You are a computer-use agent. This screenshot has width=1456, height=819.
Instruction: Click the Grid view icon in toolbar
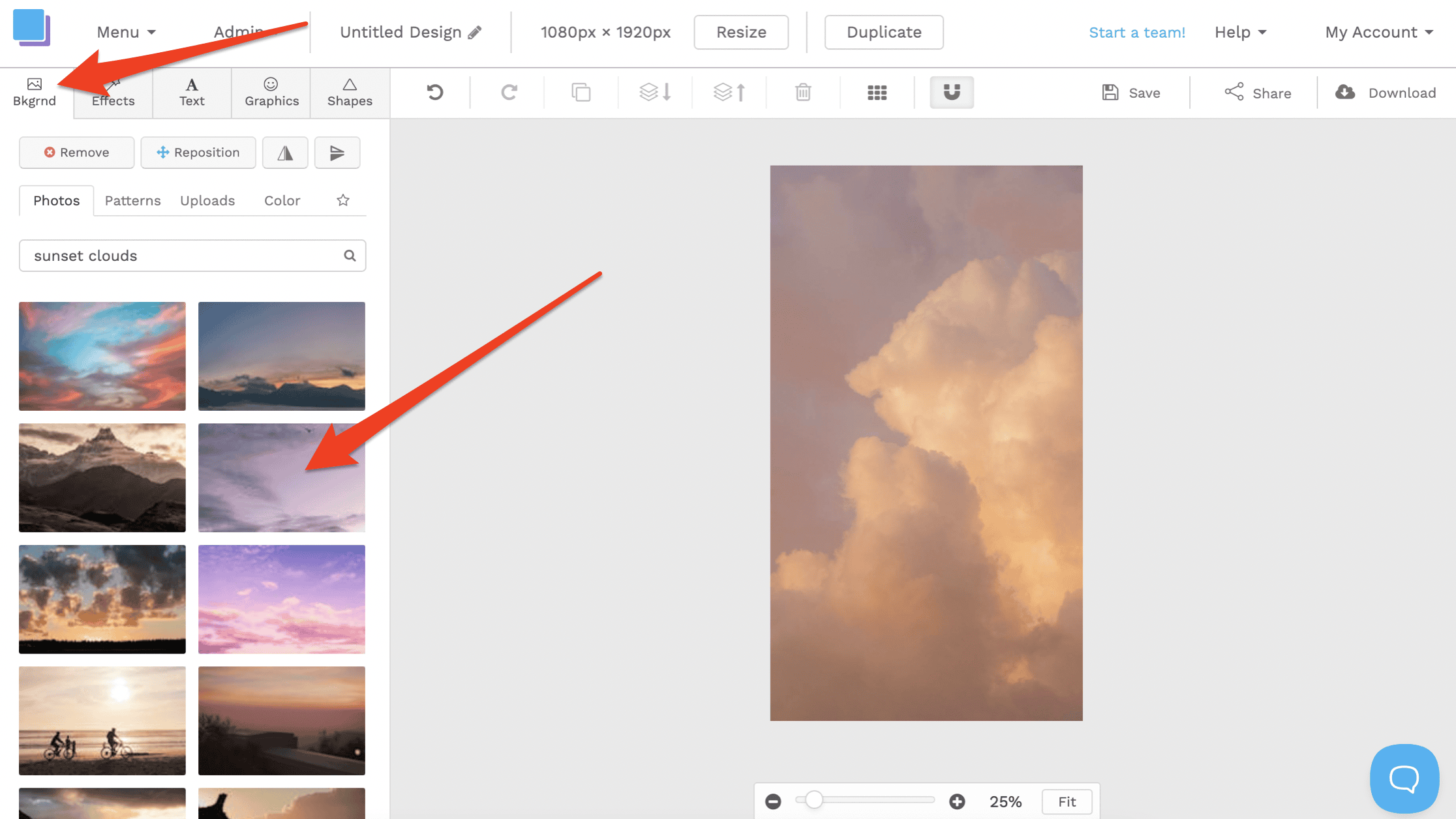coord(877,92)
